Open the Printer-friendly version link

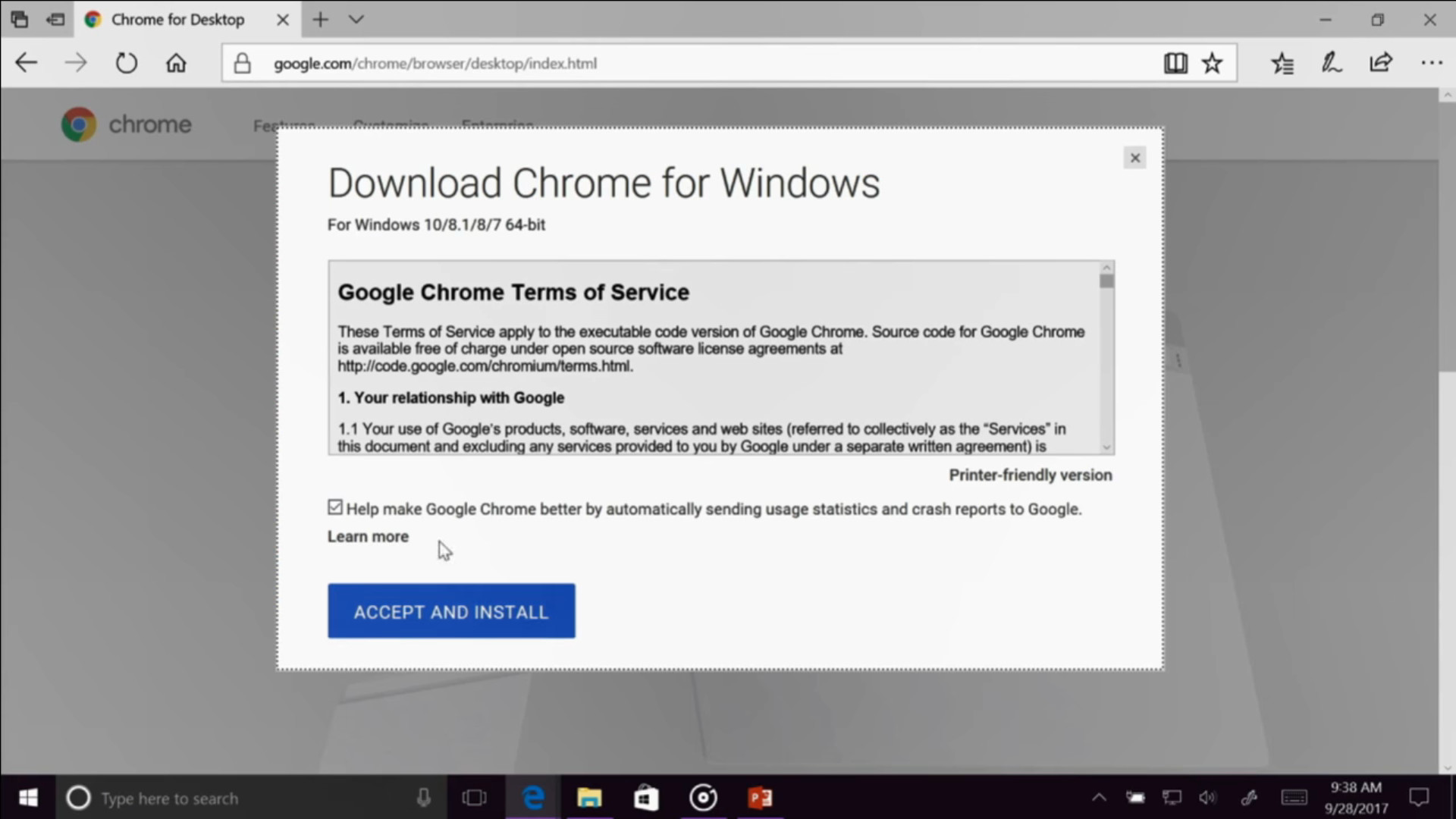click(1031, 475)
